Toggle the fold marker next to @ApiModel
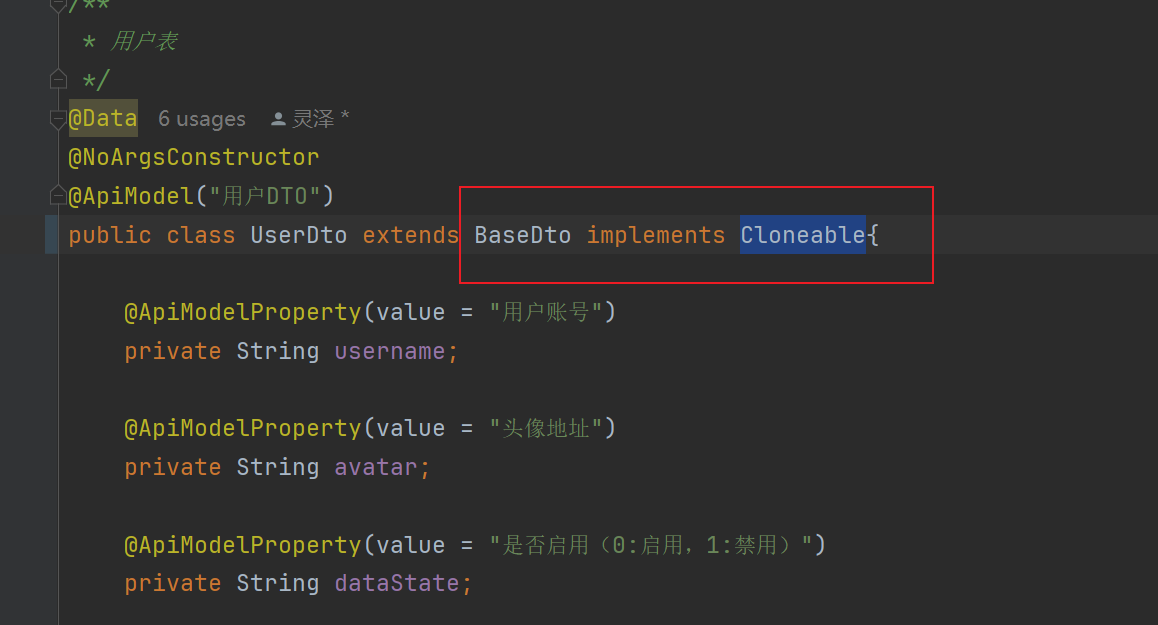 click(x=59, y=195)
